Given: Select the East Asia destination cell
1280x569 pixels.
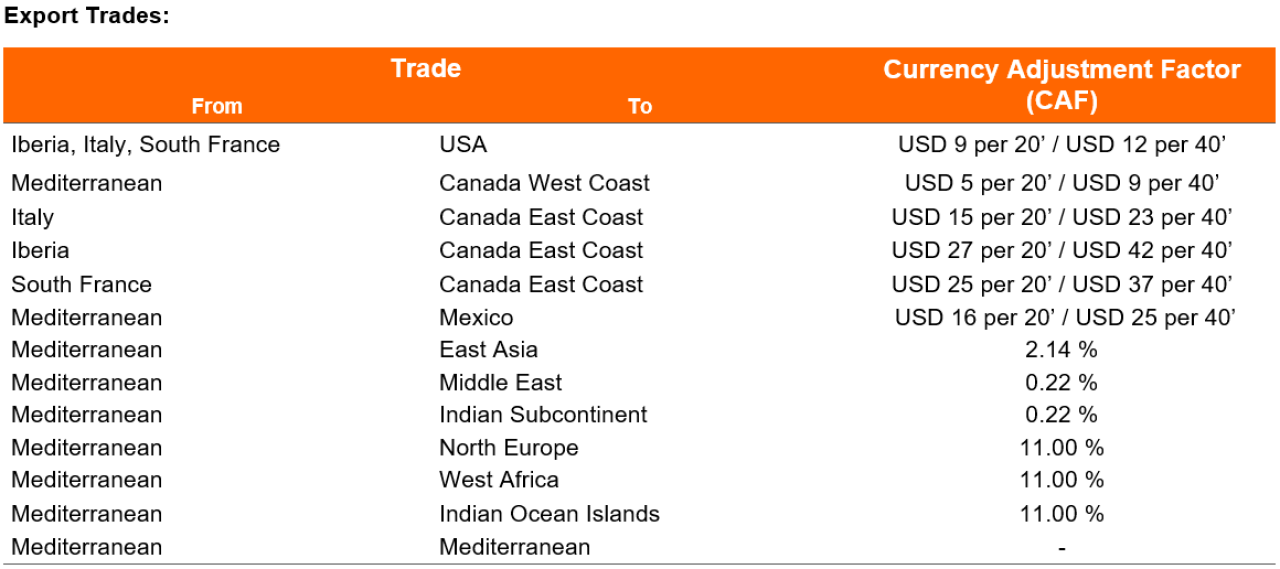Looking at the screenshot, I should [x=488, y=349].
